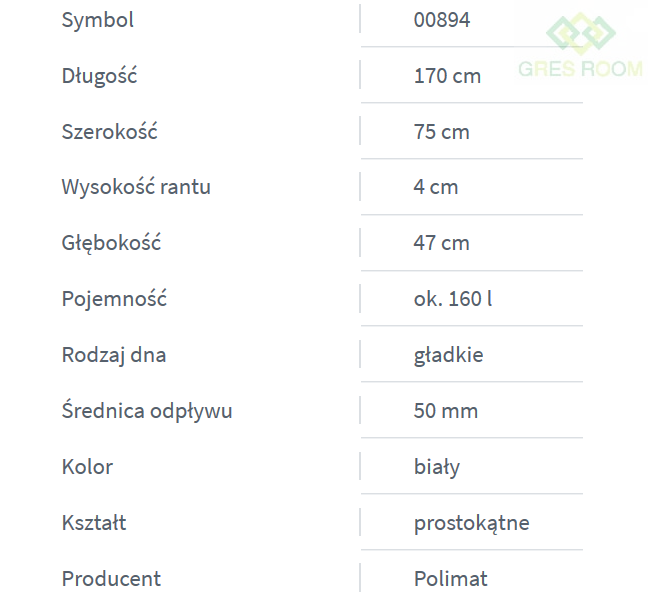Click the Wysokość rantu label
Image resolution: width=648 pixels, height=606 pixels.
click(x=136, y=187)
